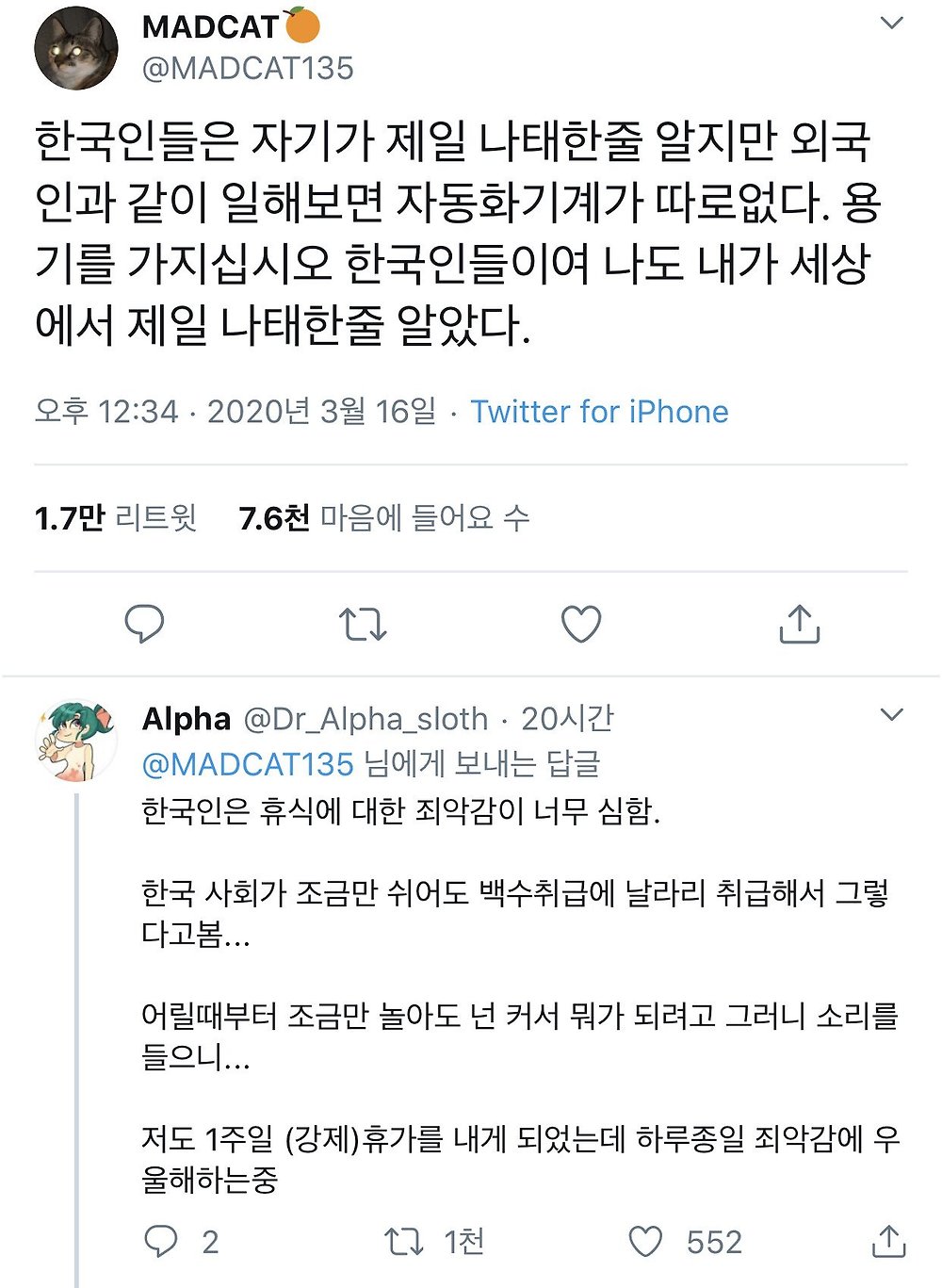Retweet Alpha's reply

pyautogui.click(x=404, y=1241)
